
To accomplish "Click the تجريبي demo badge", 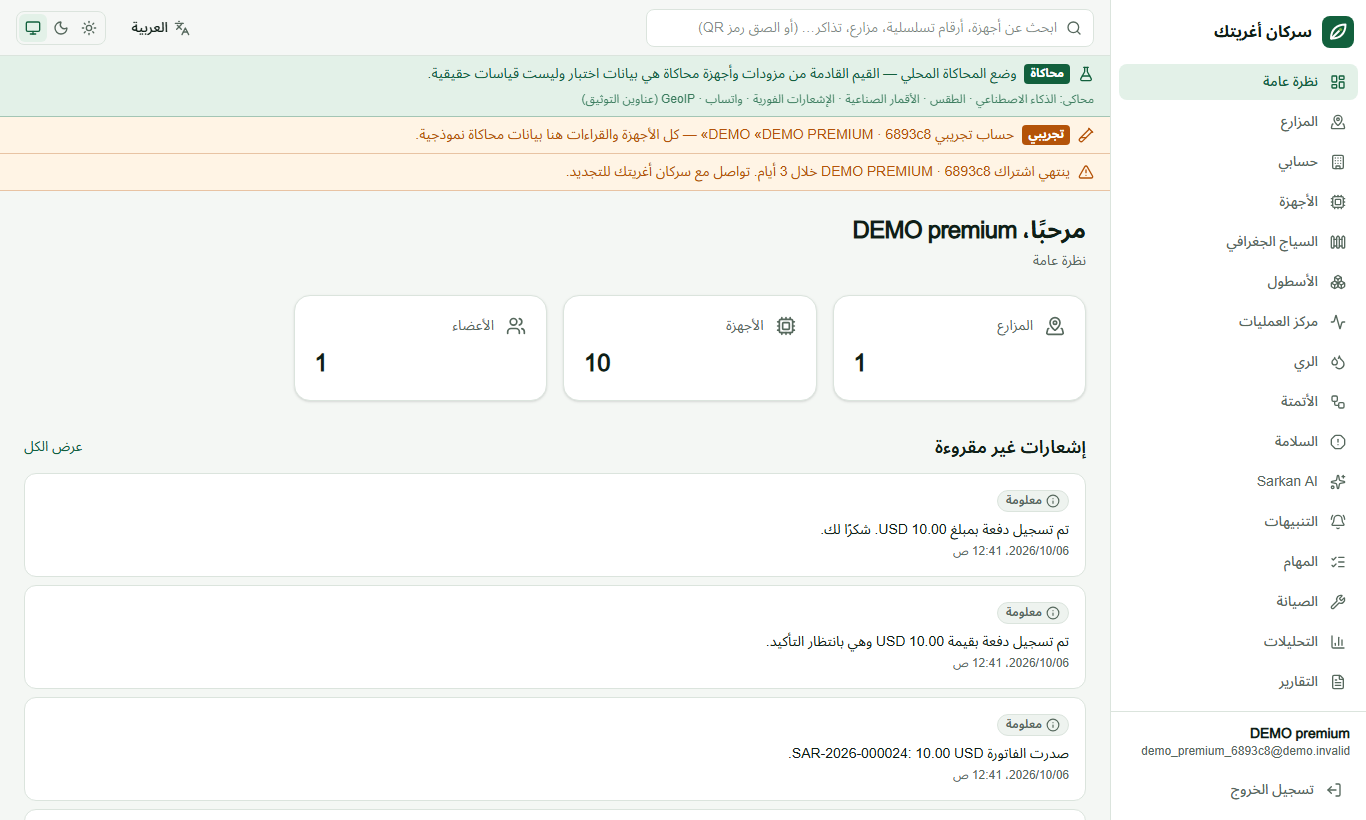I will click(x=1046, y=135).
